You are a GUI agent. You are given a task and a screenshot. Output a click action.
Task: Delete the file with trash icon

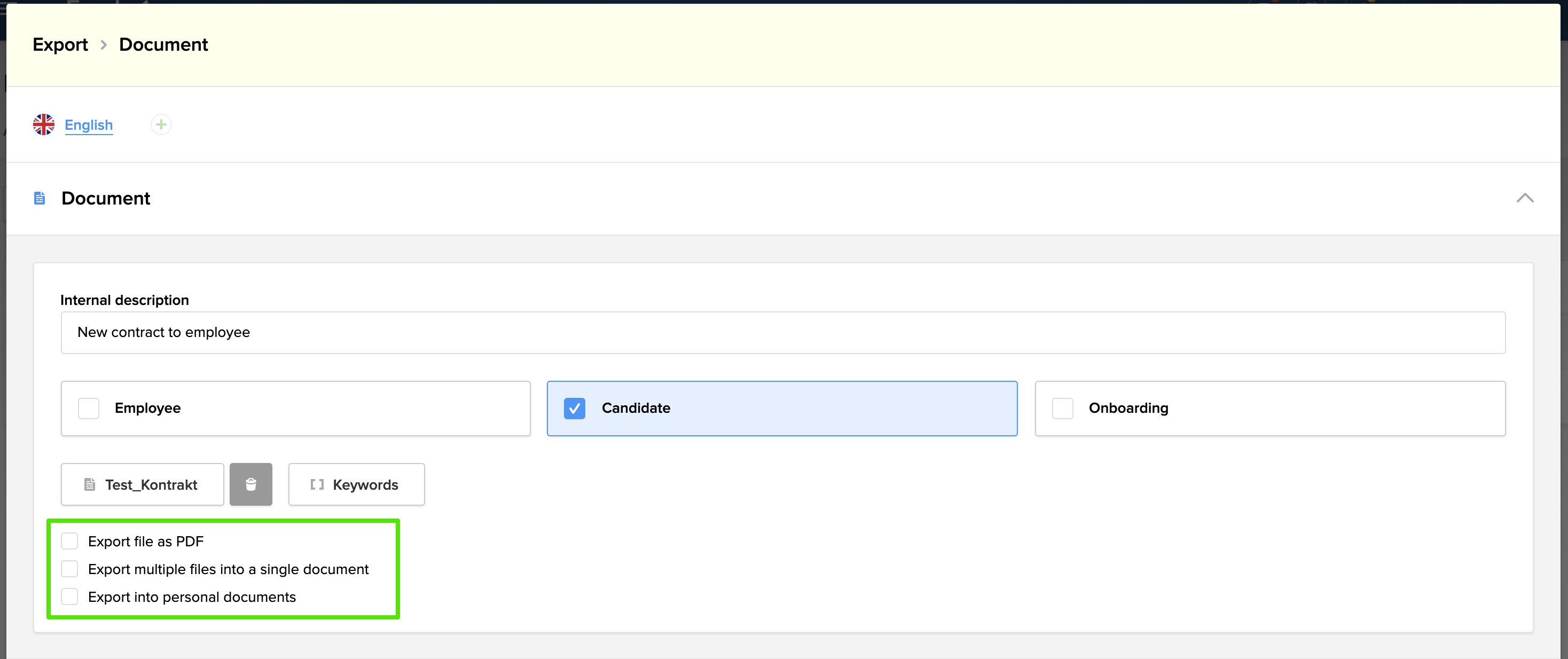pos(251,484)
